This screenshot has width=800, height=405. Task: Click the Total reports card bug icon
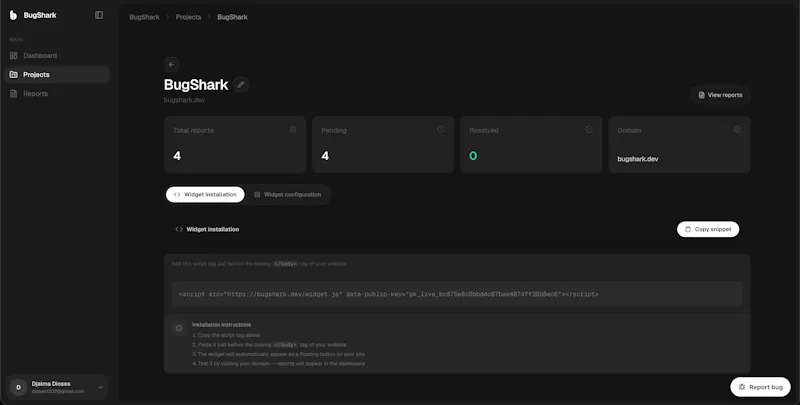tap(293, 130)
